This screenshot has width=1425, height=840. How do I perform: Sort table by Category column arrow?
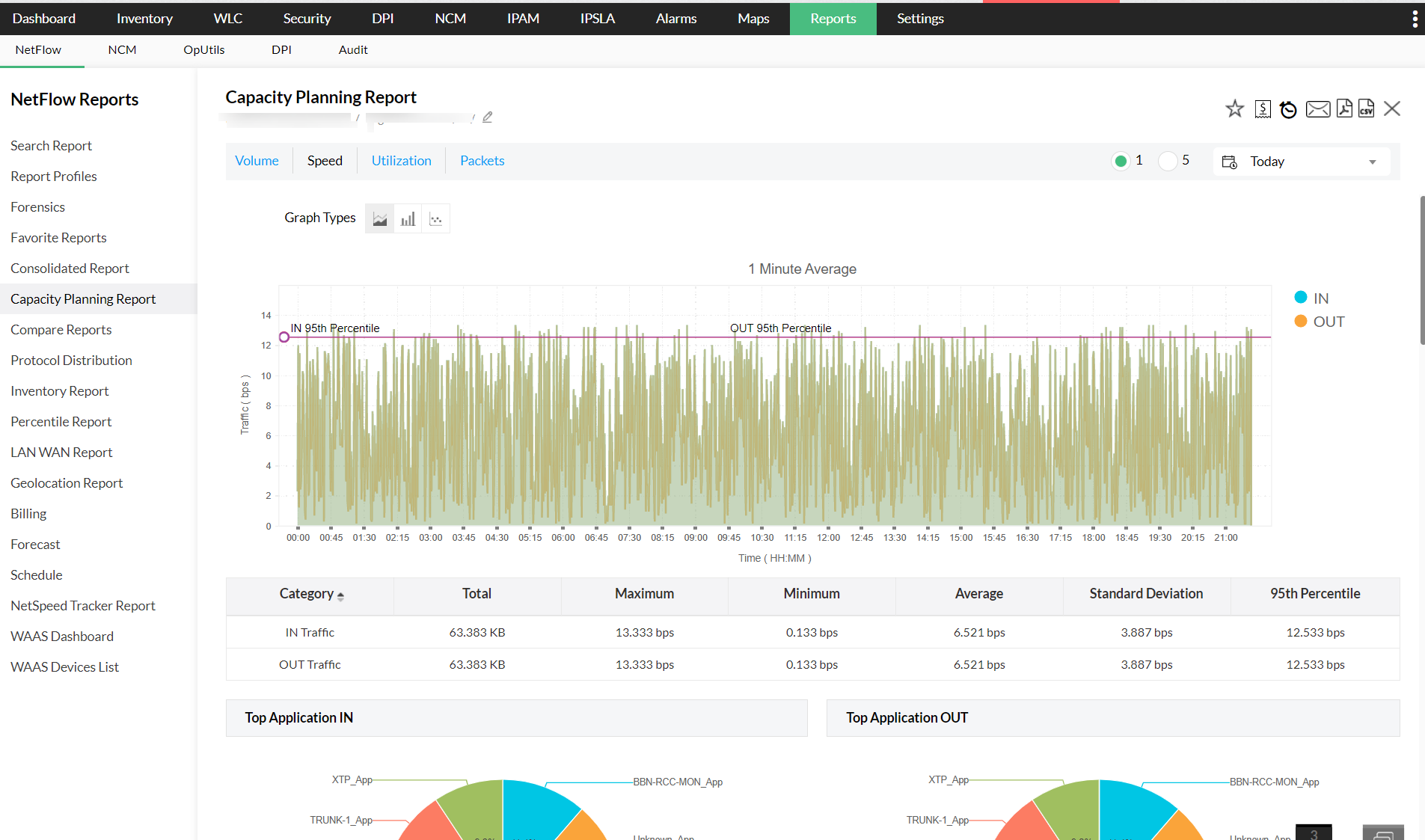pyautogui.click(x=340, y=595)
